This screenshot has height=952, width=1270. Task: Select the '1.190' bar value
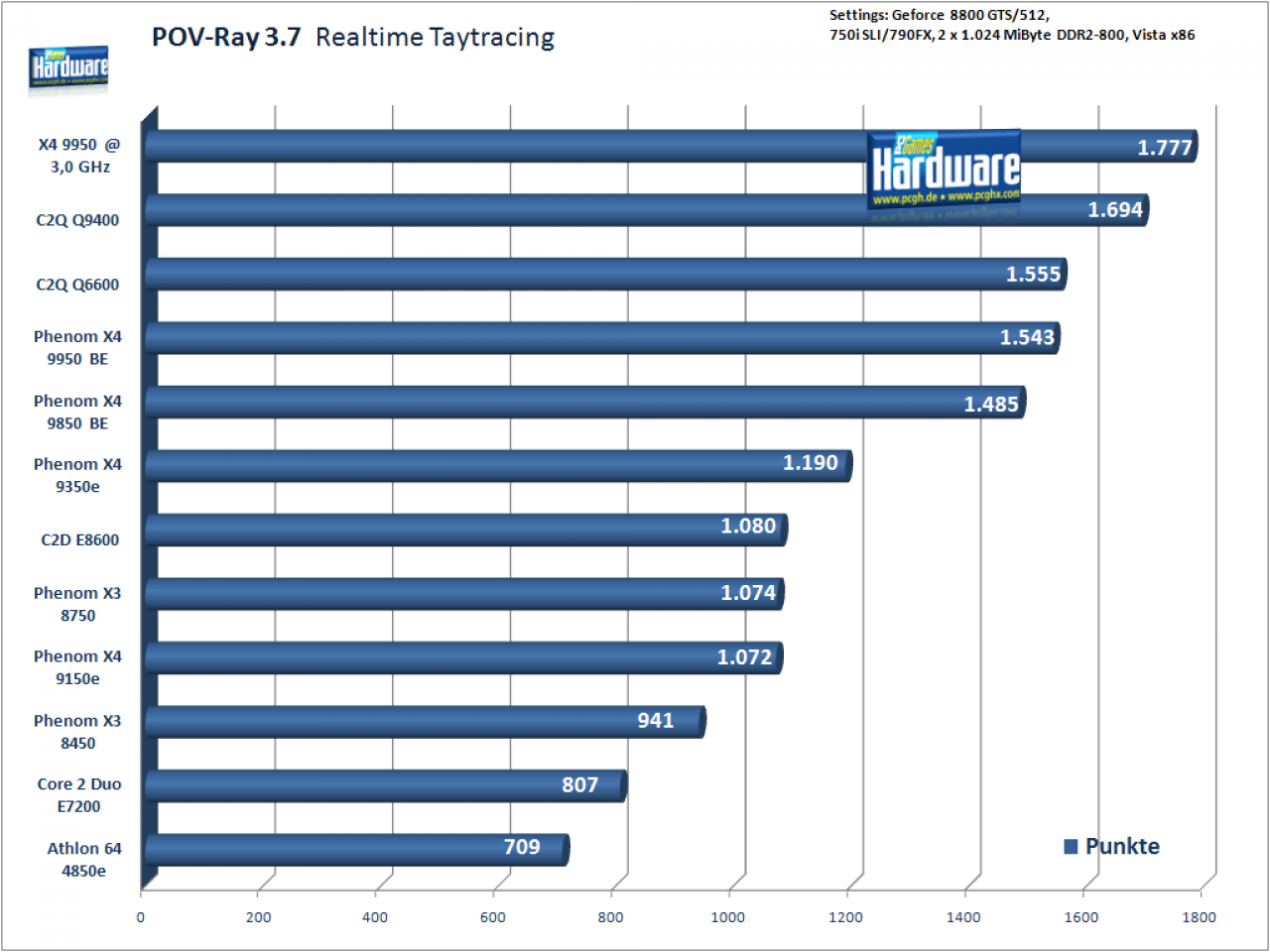(811, 462)
